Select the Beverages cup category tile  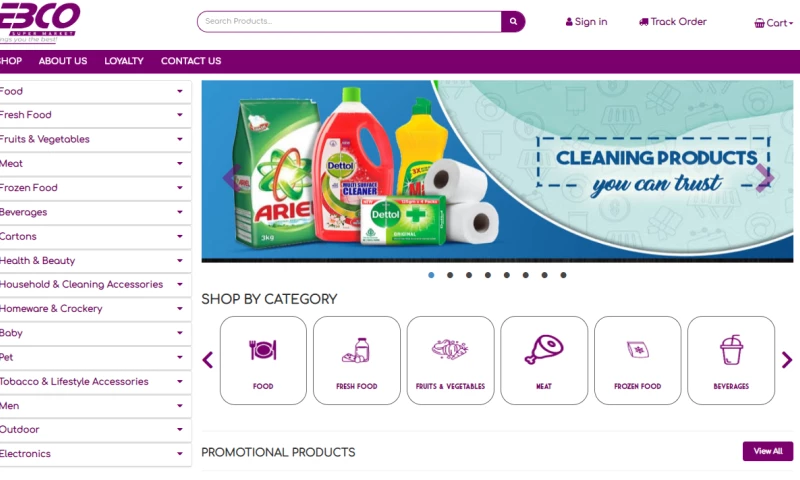[x=731, y=360]
